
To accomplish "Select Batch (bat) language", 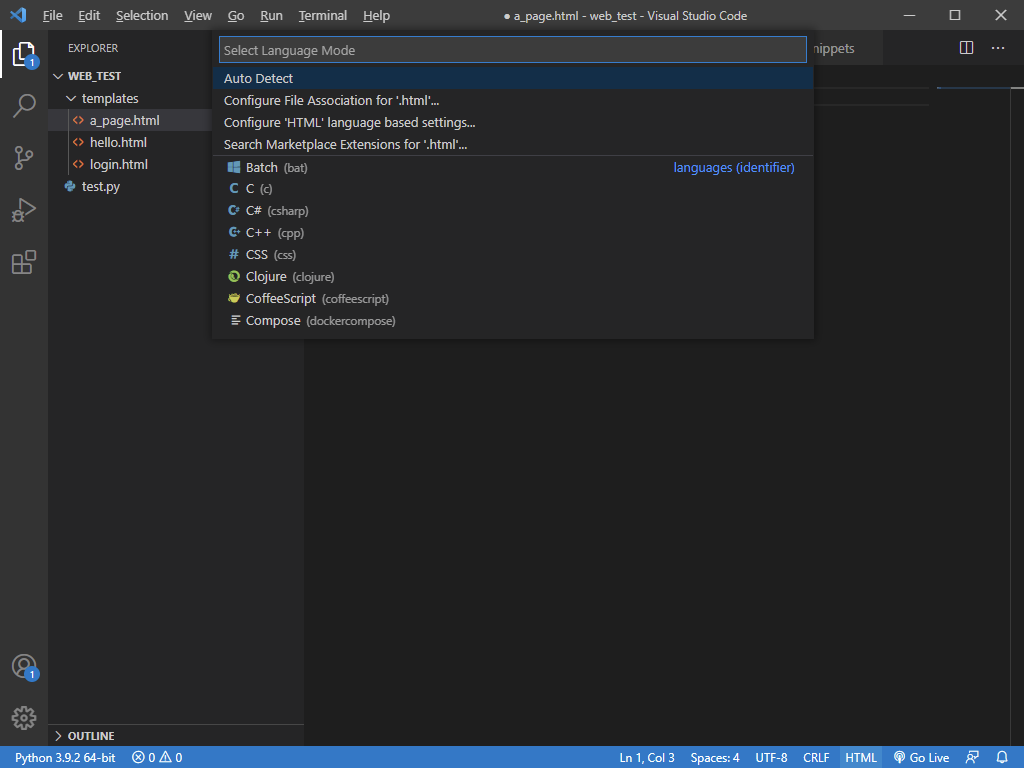I will 513,167.
